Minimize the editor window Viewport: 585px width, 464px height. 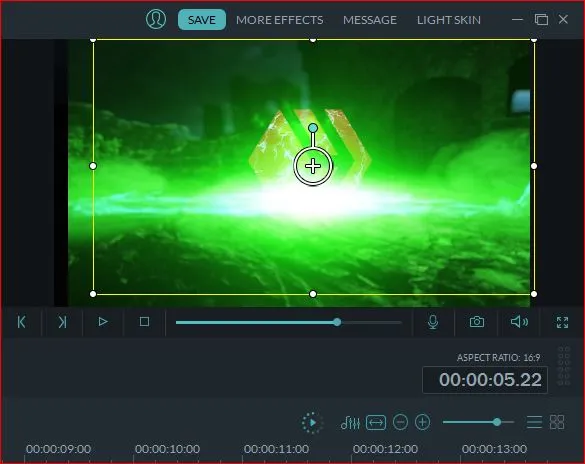(517, 19)
